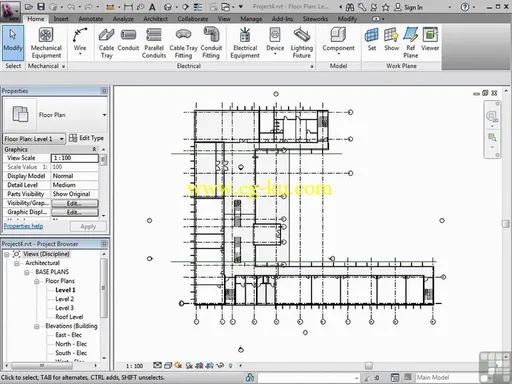This screenshot has height=384, width=512.
Task: Toggle Temporary Hide/Isolate glasses icon
Action: (x=220, y=366)
